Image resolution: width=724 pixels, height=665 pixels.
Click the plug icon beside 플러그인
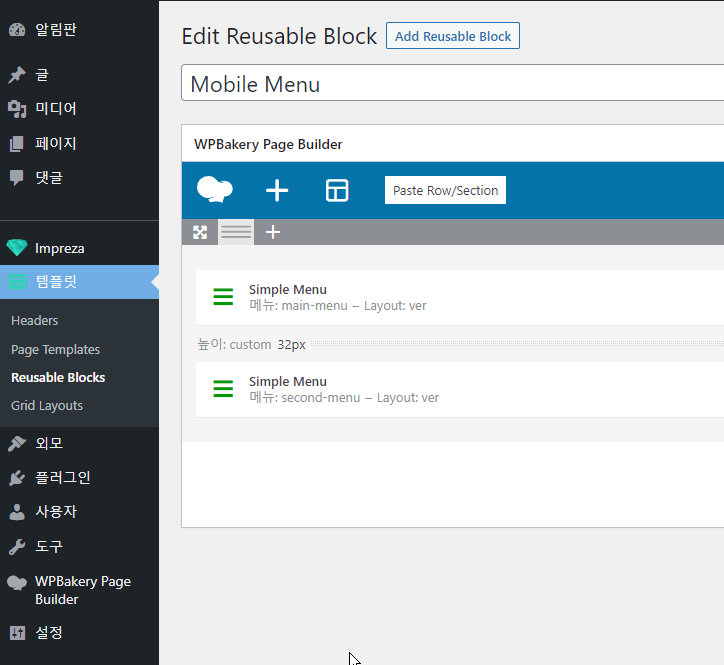point(17,478)
